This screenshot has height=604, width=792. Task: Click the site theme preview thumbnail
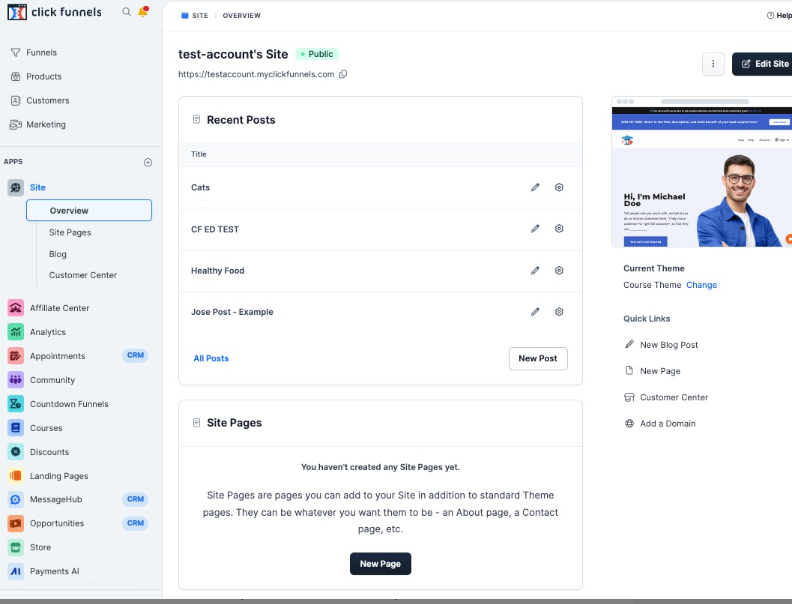coord(702,172)
